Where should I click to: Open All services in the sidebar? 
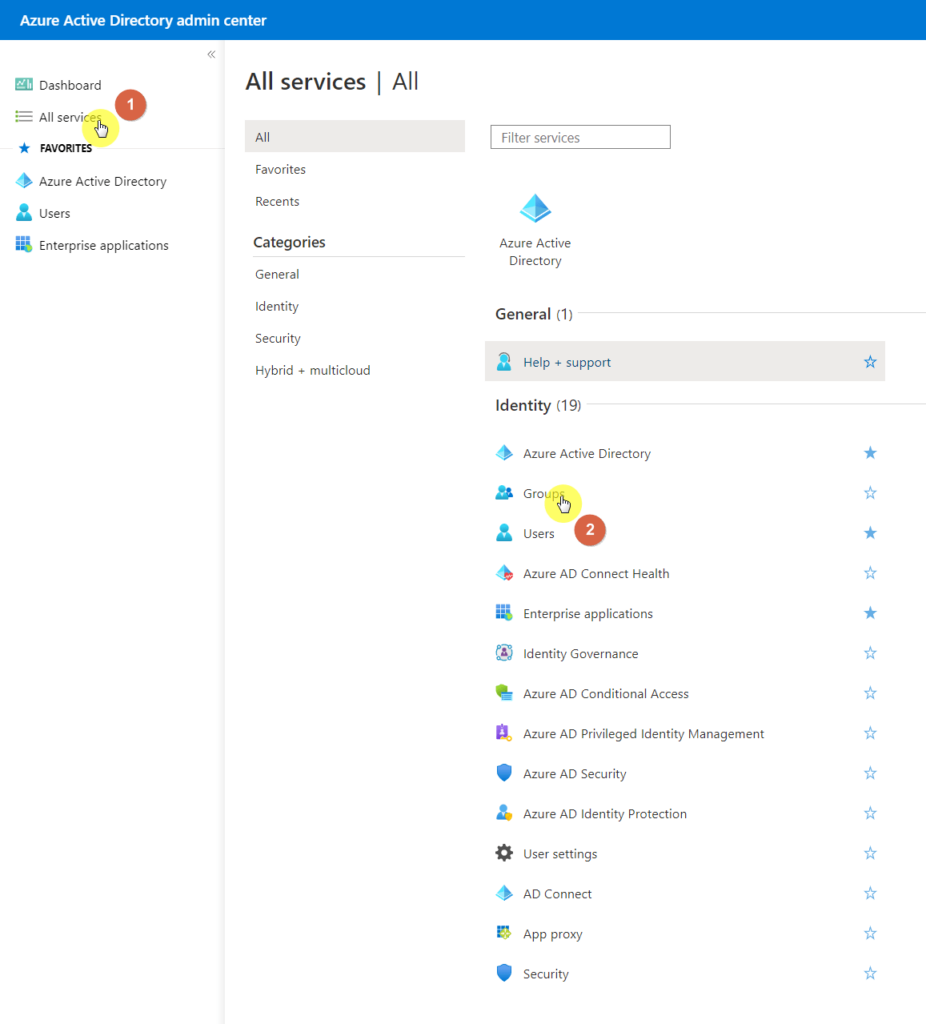click(x=70, y=117)
